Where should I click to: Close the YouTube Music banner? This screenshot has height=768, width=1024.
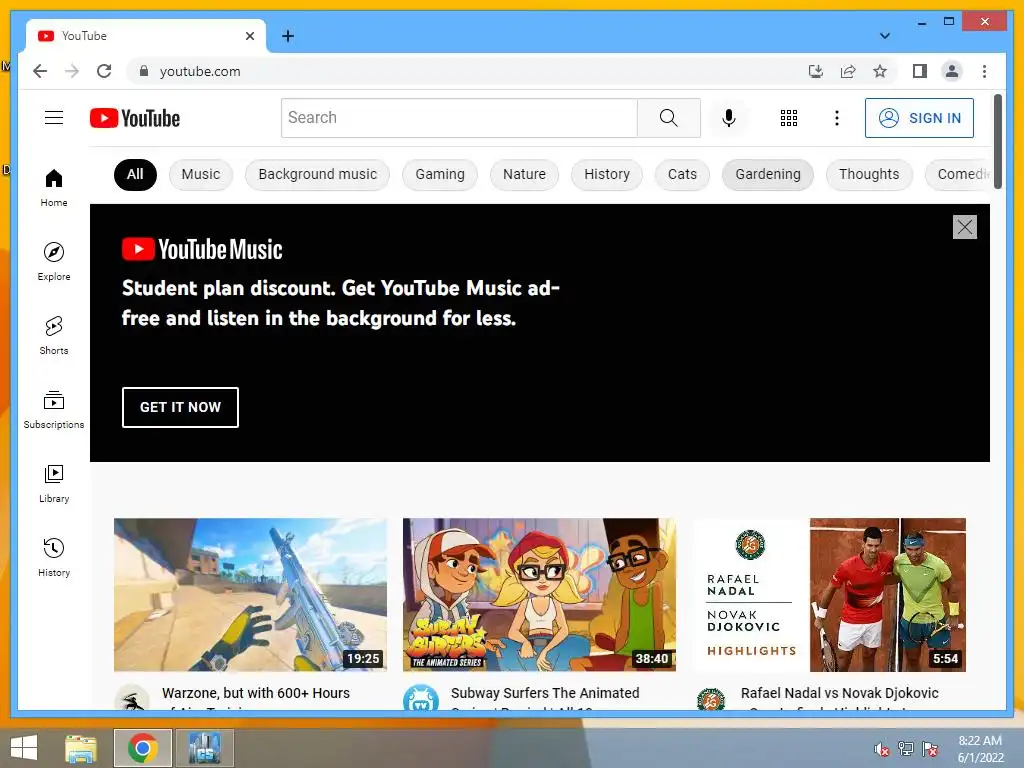965,227
